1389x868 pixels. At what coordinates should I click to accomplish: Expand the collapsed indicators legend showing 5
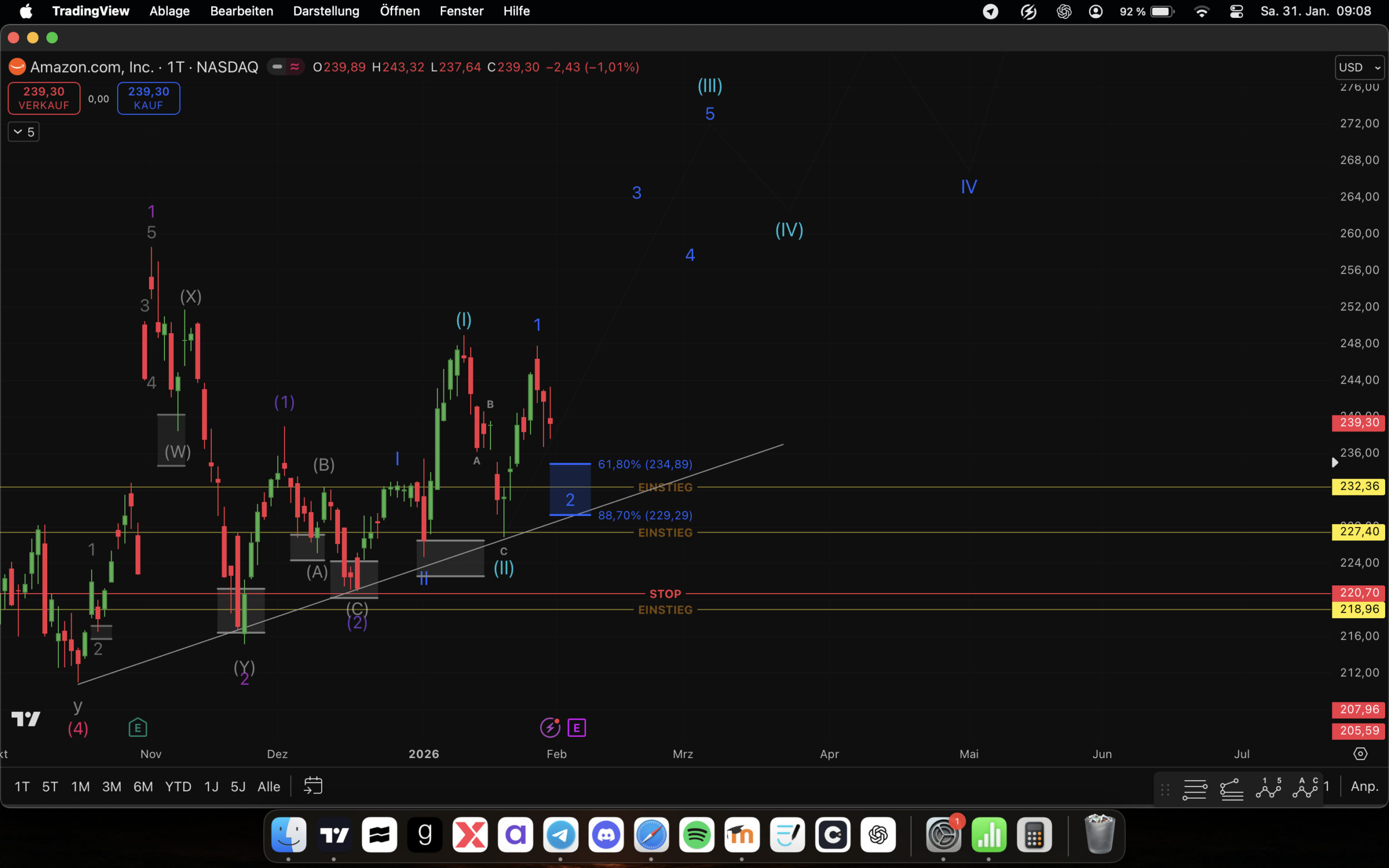pyautogui.click(x=23, y=132)
